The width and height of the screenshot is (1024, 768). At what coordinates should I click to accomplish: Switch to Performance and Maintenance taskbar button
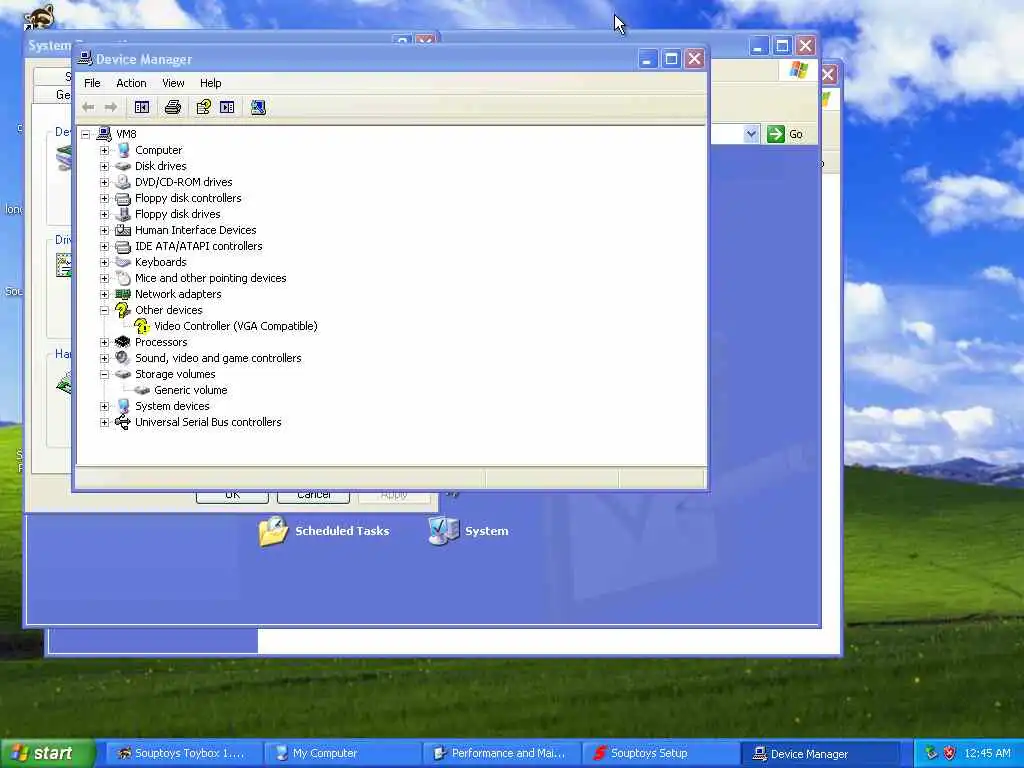(x=501, y=753)
